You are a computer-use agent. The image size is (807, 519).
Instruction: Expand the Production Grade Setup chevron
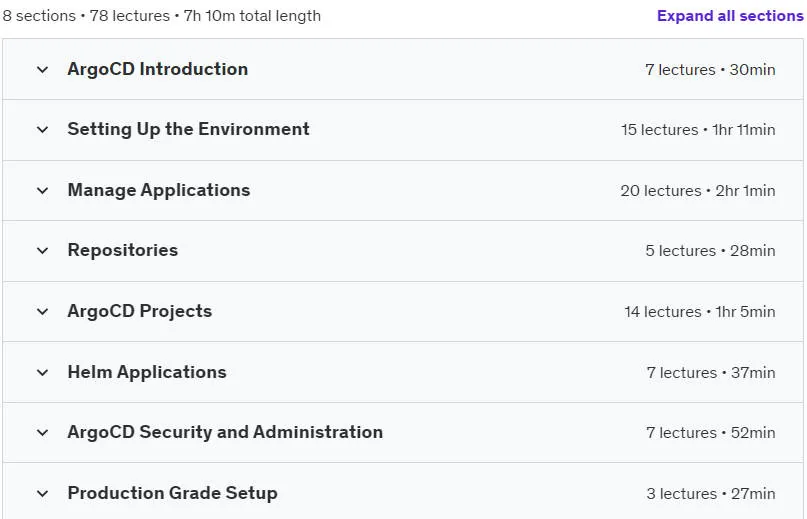coord(43,494)
